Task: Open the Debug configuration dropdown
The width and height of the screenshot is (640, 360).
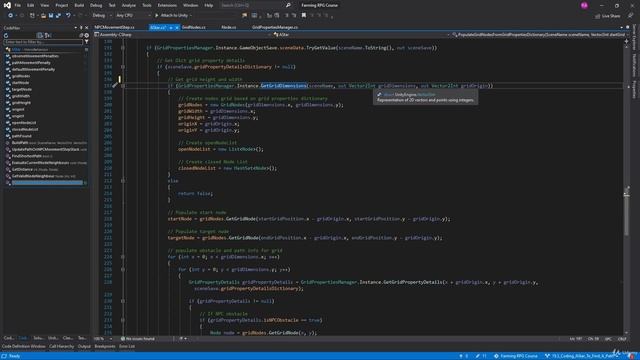Action: click(102, 16)
